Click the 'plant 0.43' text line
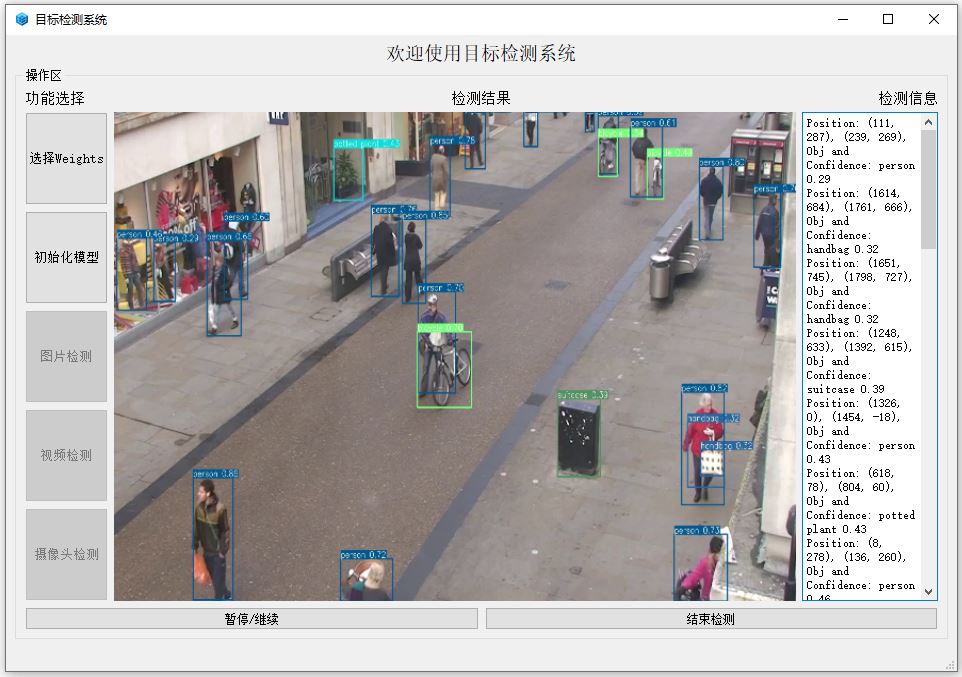The width and height of the screenshot is (962, 677). [x=836, y=529]
